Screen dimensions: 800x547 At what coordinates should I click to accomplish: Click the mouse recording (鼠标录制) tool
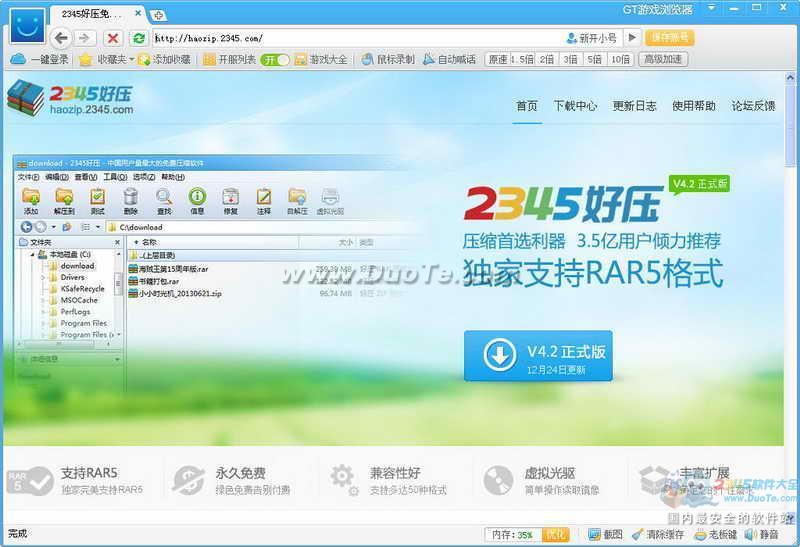(388, 60)
